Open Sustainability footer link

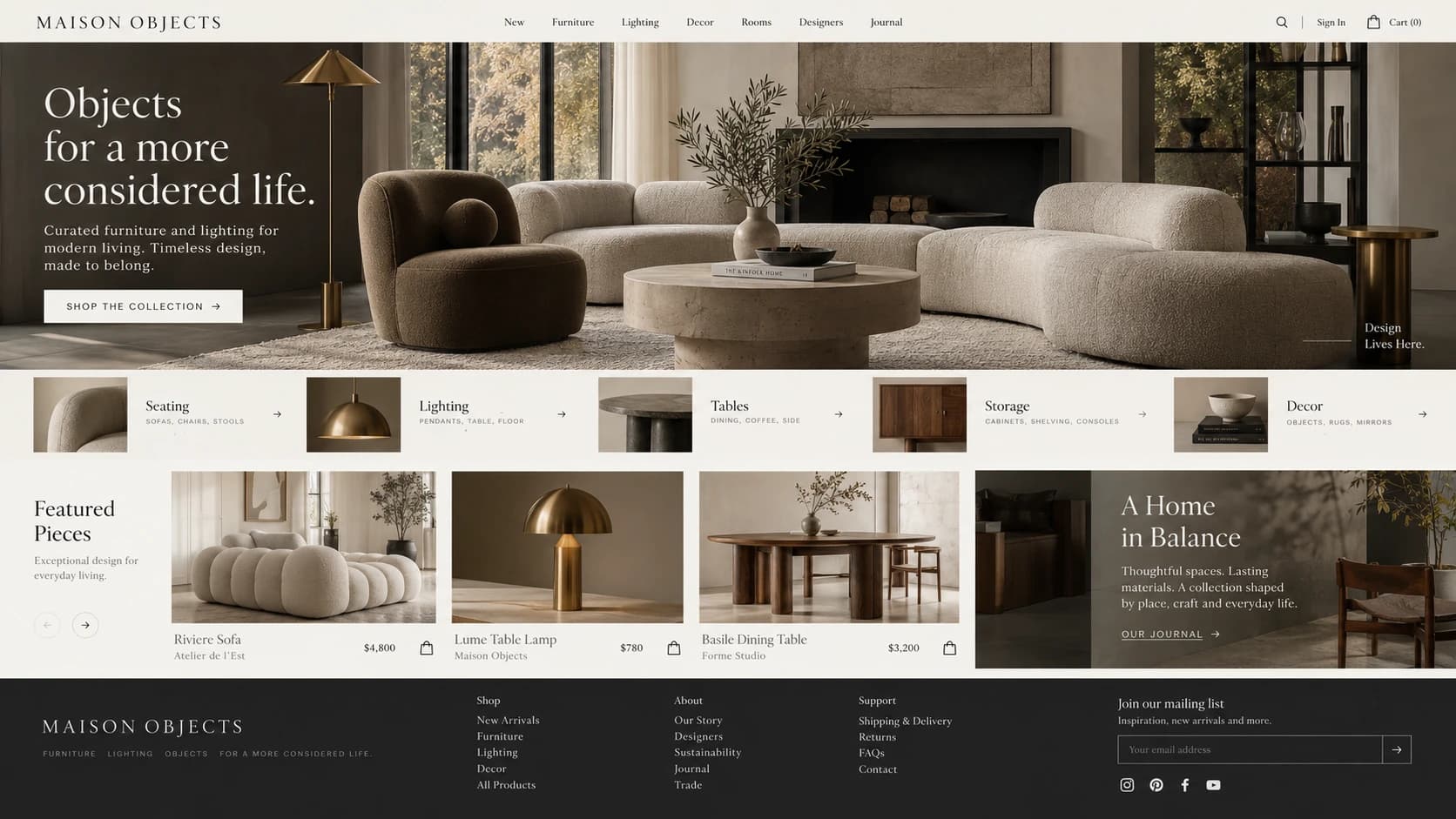tap(707, 753)
